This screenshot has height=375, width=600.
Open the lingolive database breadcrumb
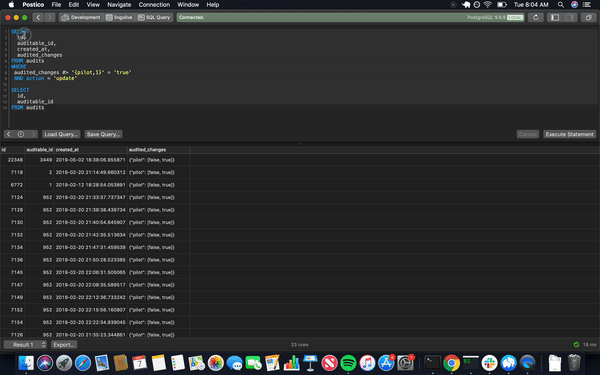click(x=119, y=17)
